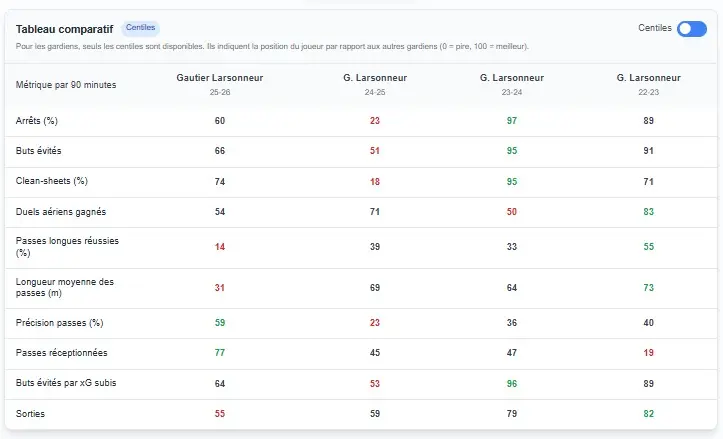The height and width of the screenshot is (439, 723).
Task: Click the blue Centiles badge beside the title
Action: 140,28
